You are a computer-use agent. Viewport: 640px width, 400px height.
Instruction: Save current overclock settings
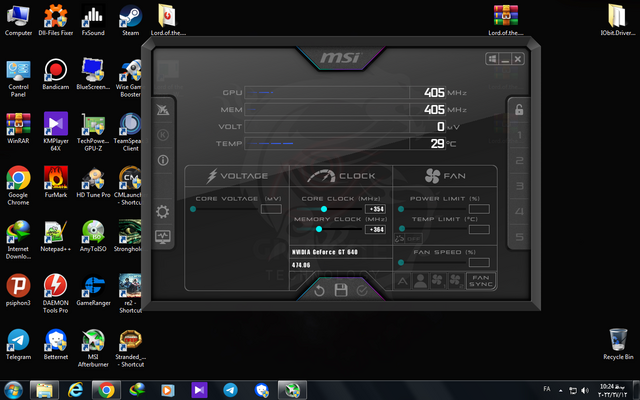(x=341, y=290)
